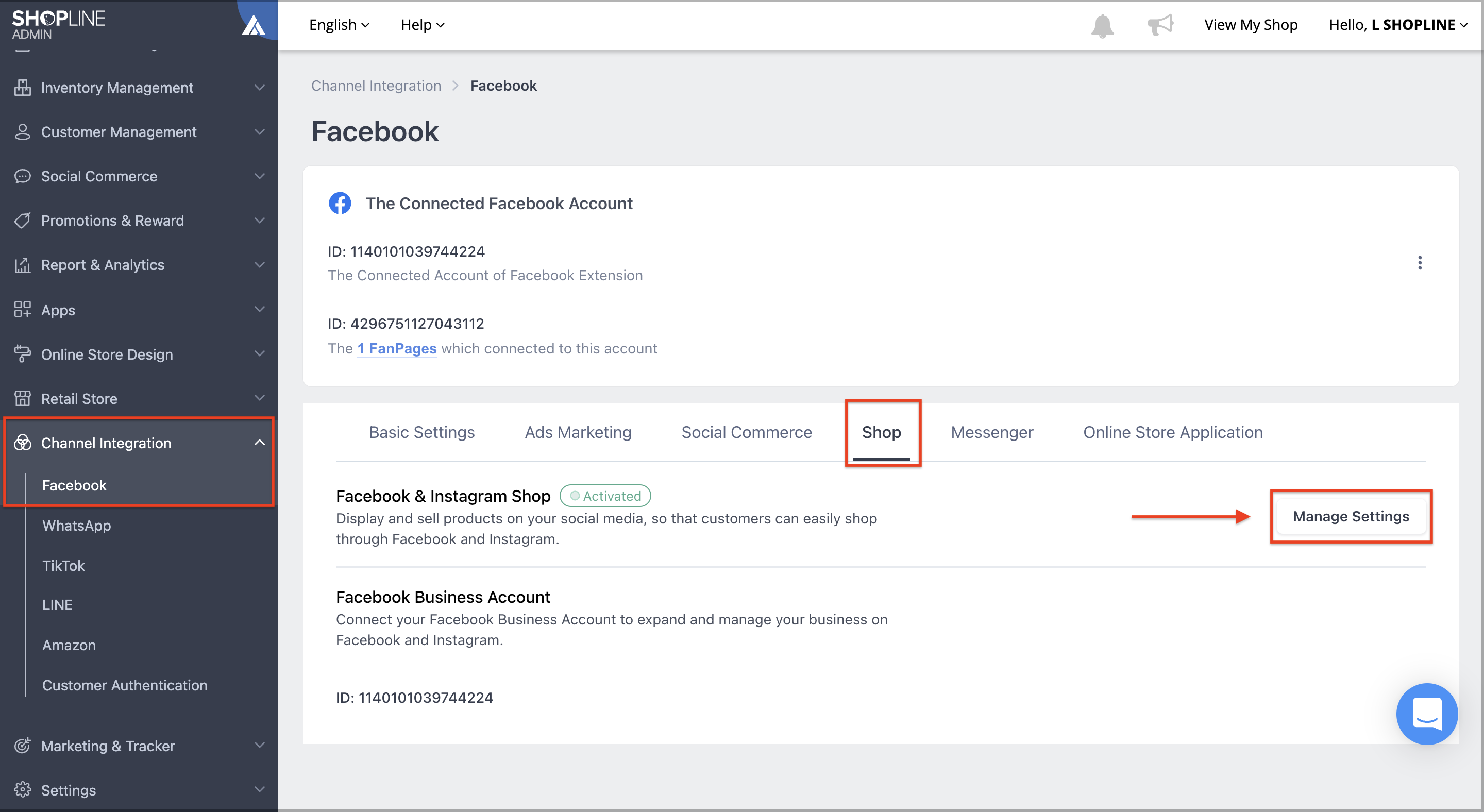
Task: Select Facebook in sidebar submenu
Action: pyautogui.click(x=74, y=485)
